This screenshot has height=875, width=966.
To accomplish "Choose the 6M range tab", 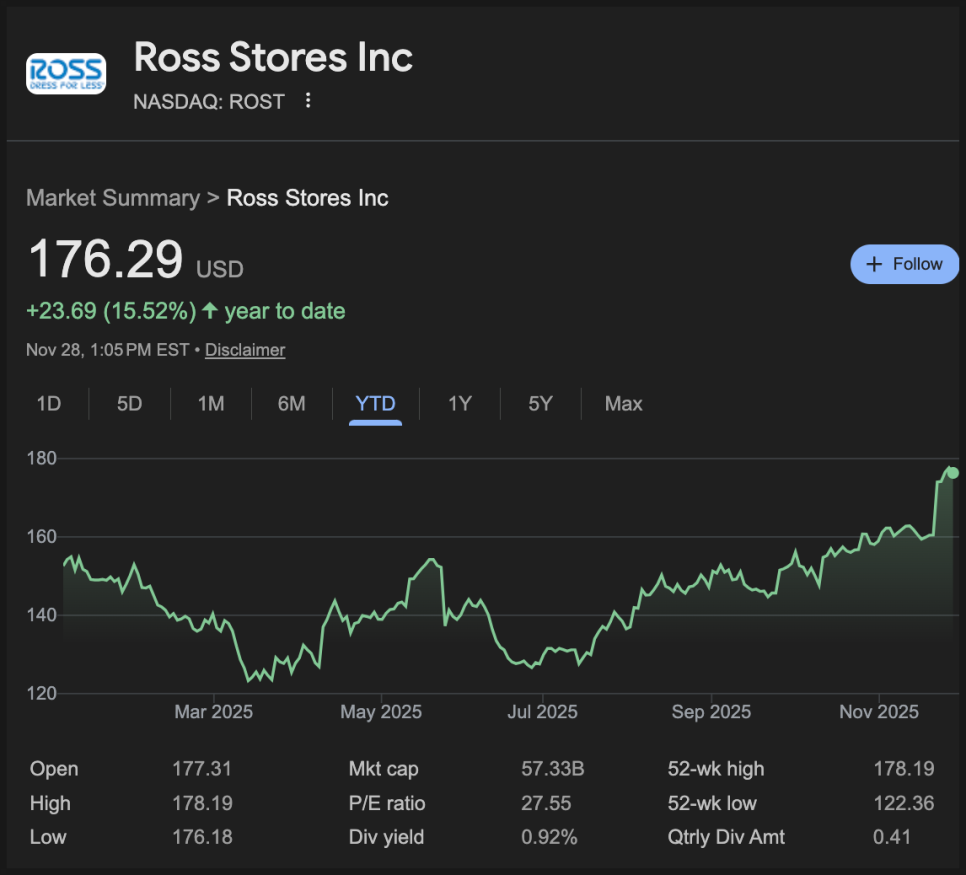I will pyautogui.click(x=291, y=404).
